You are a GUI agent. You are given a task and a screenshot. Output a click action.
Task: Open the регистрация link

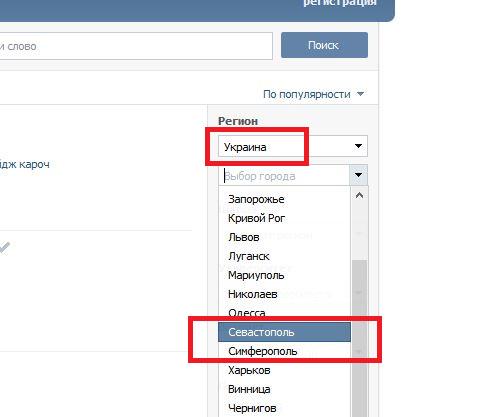tap(340, 3)
